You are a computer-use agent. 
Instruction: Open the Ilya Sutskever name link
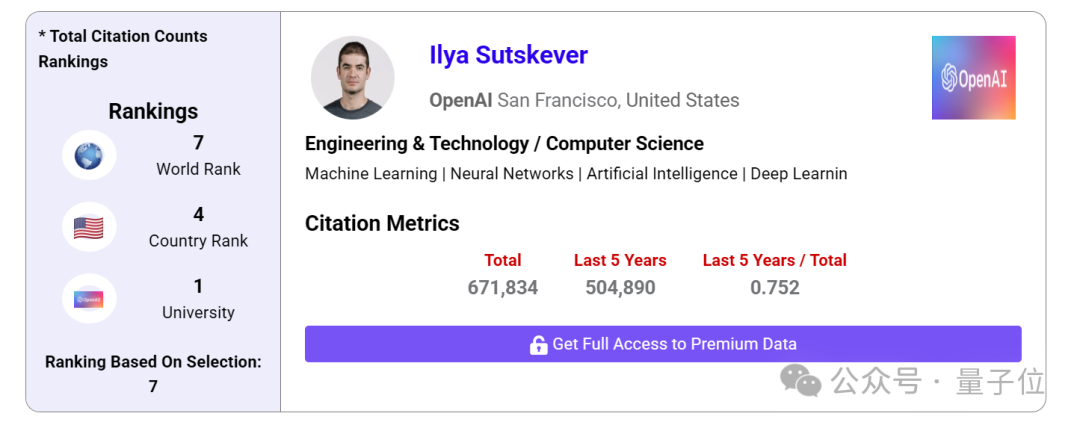coord(508,54)
